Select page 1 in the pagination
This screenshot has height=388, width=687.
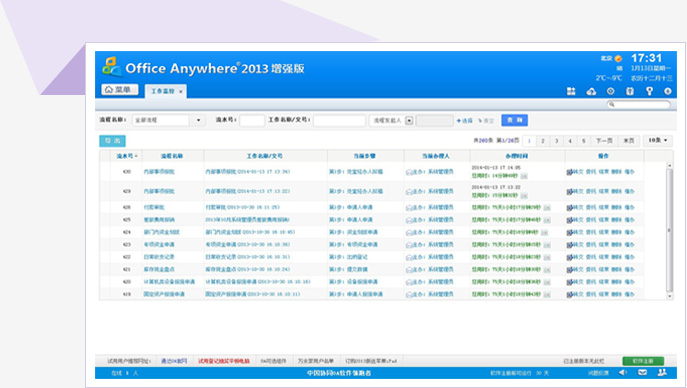pos(529,141)
